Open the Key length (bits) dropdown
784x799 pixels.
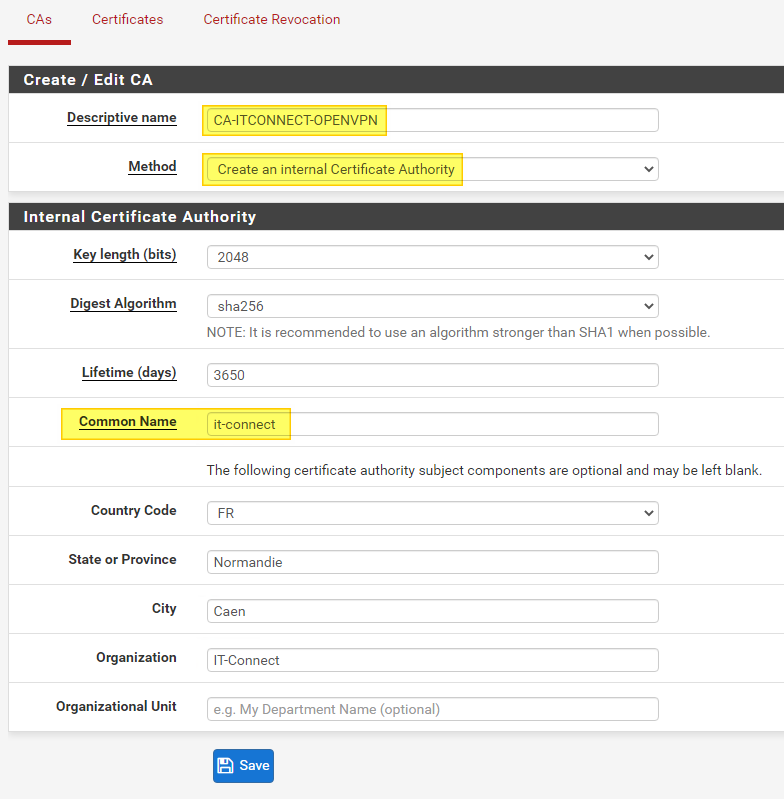tap(432, 257)
